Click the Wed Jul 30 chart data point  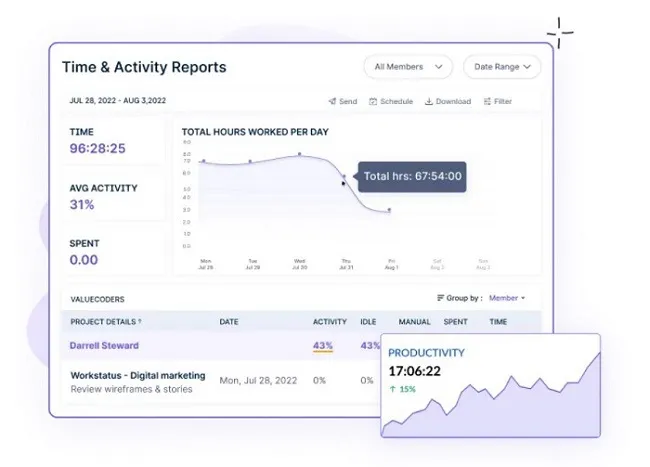click(x=300, y=155)
